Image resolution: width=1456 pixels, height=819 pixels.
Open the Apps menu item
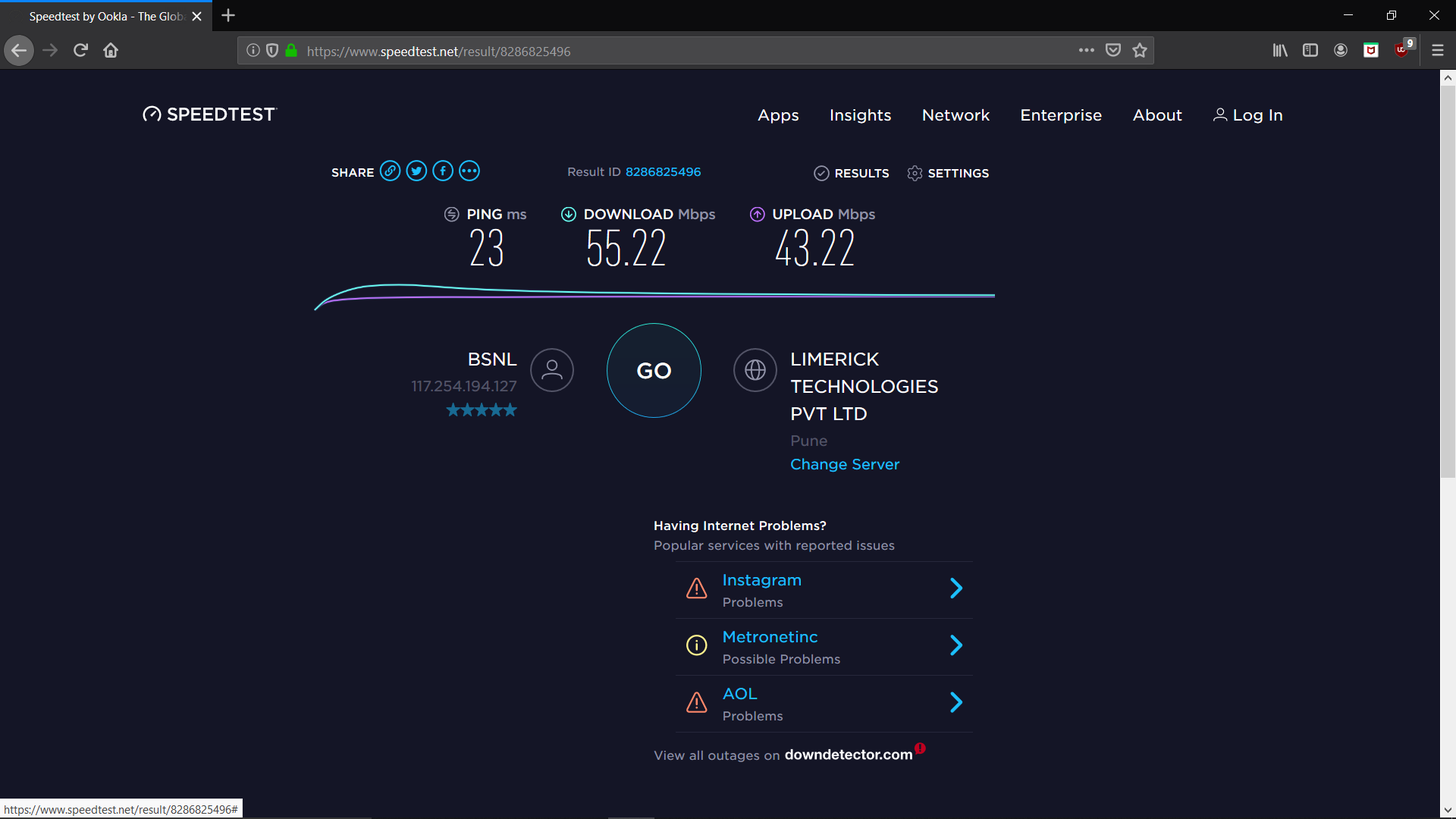click(778, 115)
